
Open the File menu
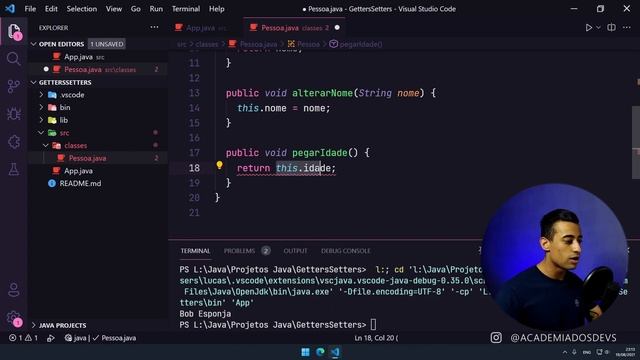coord(30,9)
